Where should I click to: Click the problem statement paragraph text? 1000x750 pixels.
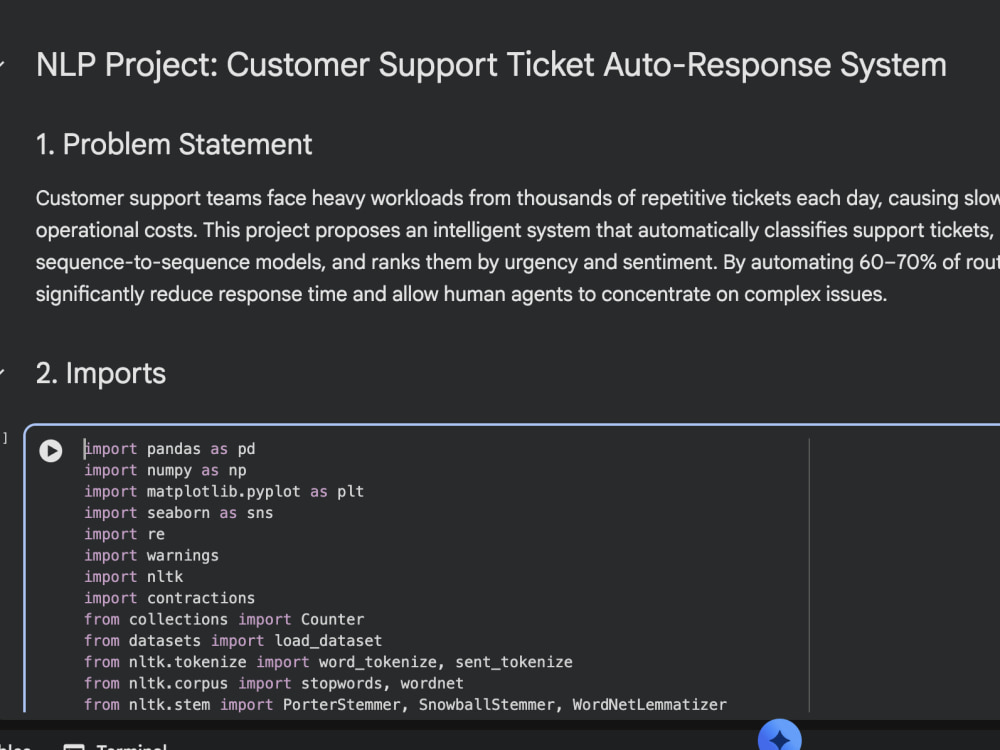point(518,246)
